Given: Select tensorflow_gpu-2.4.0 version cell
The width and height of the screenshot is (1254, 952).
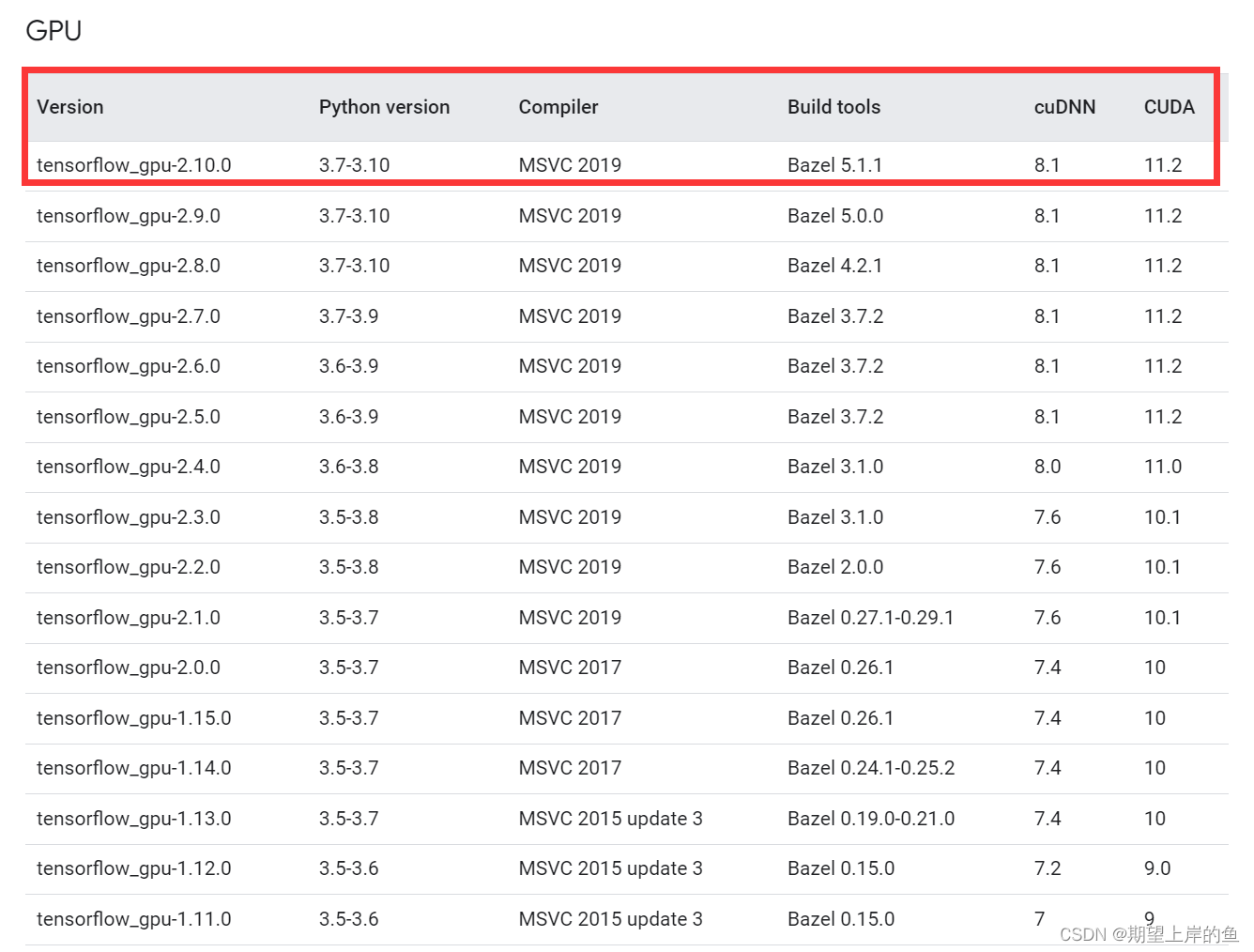Looking at the screenshot, I should coord(129,467).
